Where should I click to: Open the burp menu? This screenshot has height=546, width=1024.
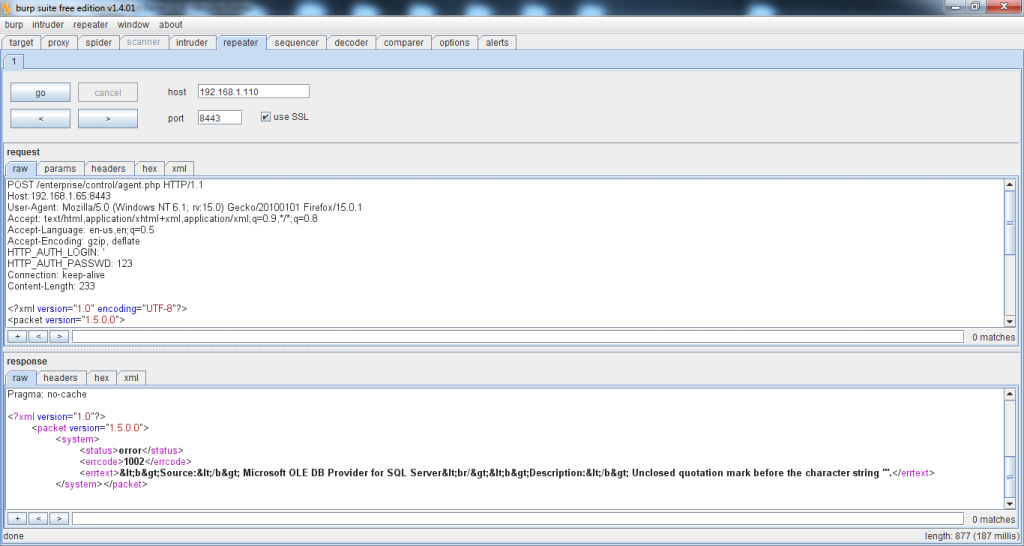coord(14,24)
